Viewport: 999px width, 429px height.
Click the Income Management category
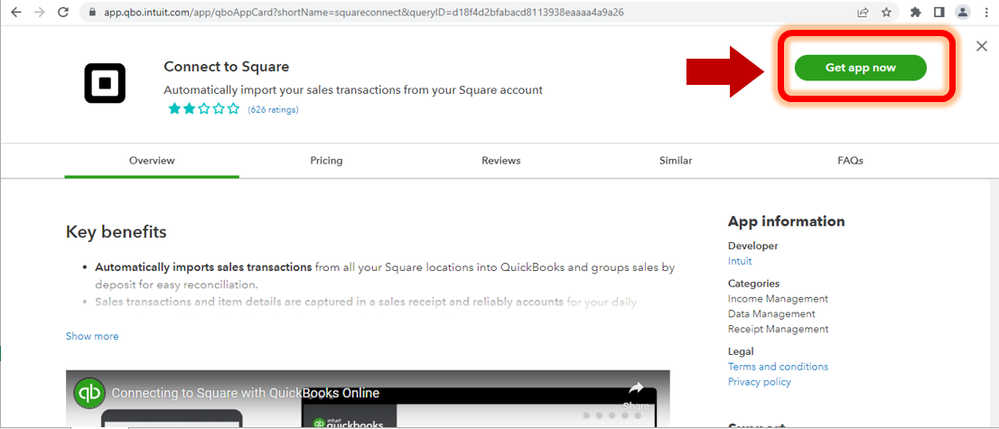pos(778,298)
